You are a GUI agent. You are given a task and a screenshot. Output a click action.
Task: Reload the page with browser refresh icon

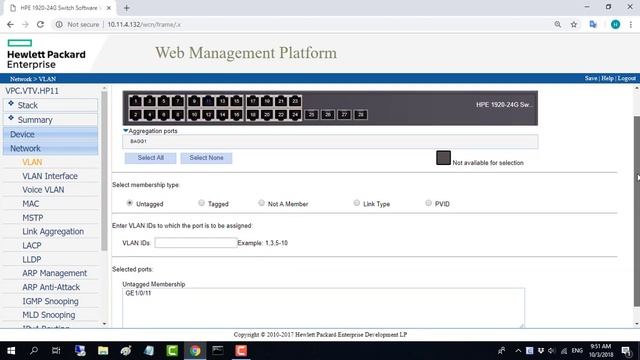(40, 24)
